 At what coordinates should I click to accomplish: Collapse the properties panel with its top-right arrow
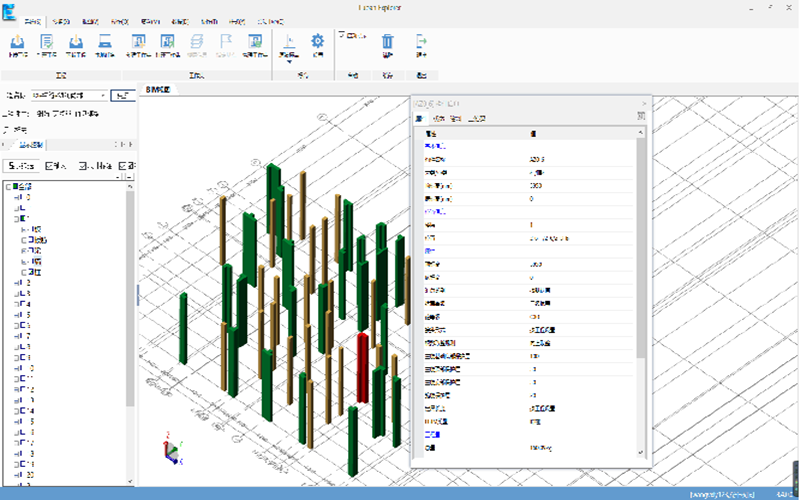coord(644,103)
